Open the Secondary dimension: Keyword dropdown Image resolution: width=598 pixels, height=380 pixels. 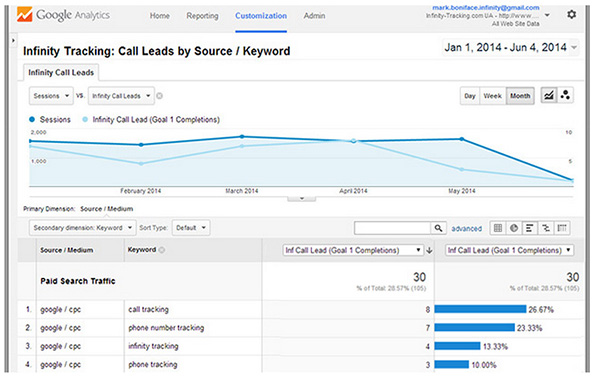(82, 228)
